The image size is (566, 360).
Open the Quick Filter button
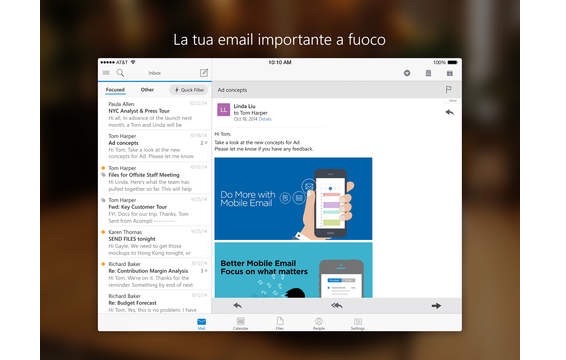click(x=189, y=90)
